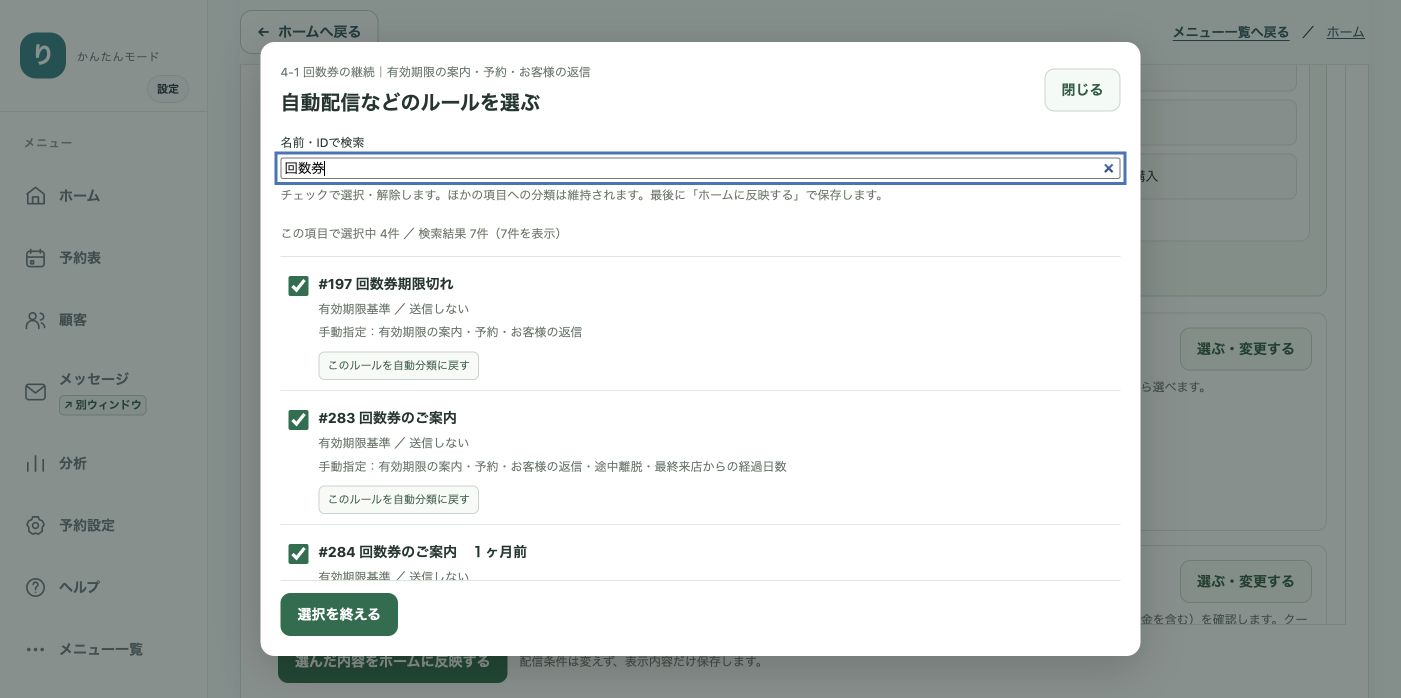
Task: Click ホームへ戻る button behind the dialog
Action: coord(309,32)
